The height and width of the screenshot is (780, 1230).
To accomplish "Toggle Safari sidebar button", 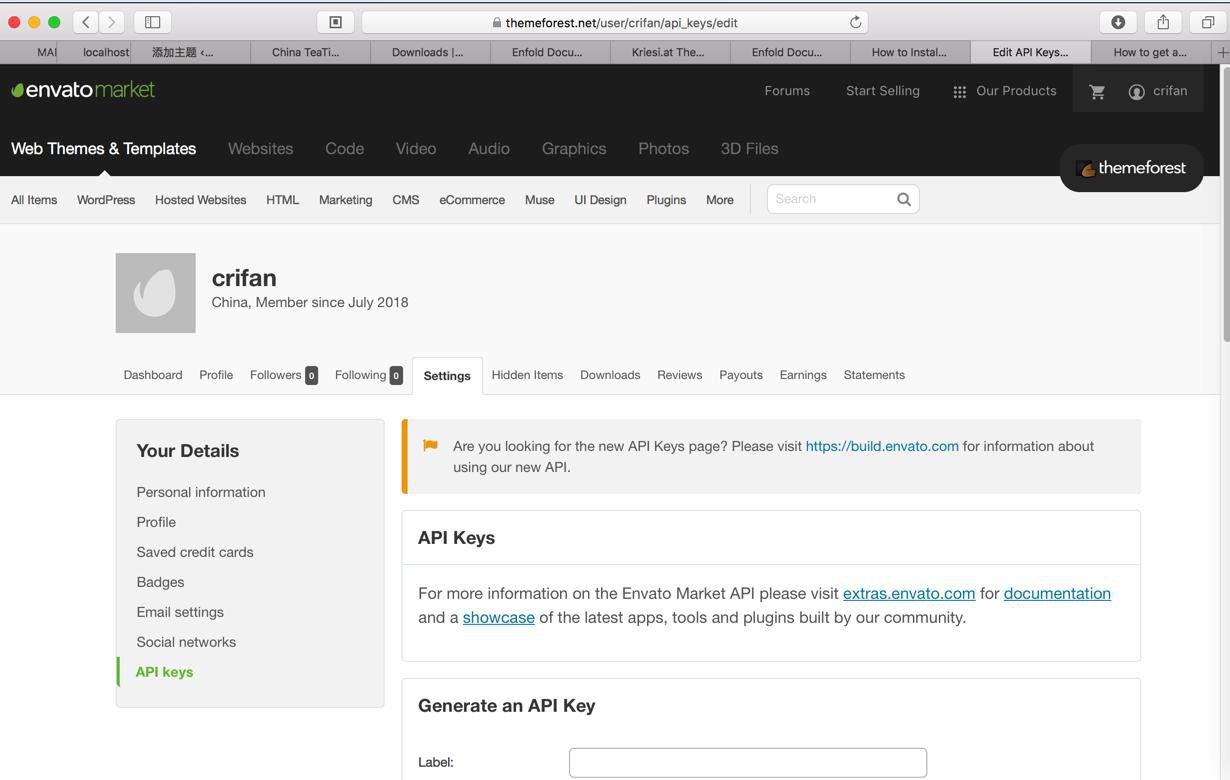I will coord(153,22).
